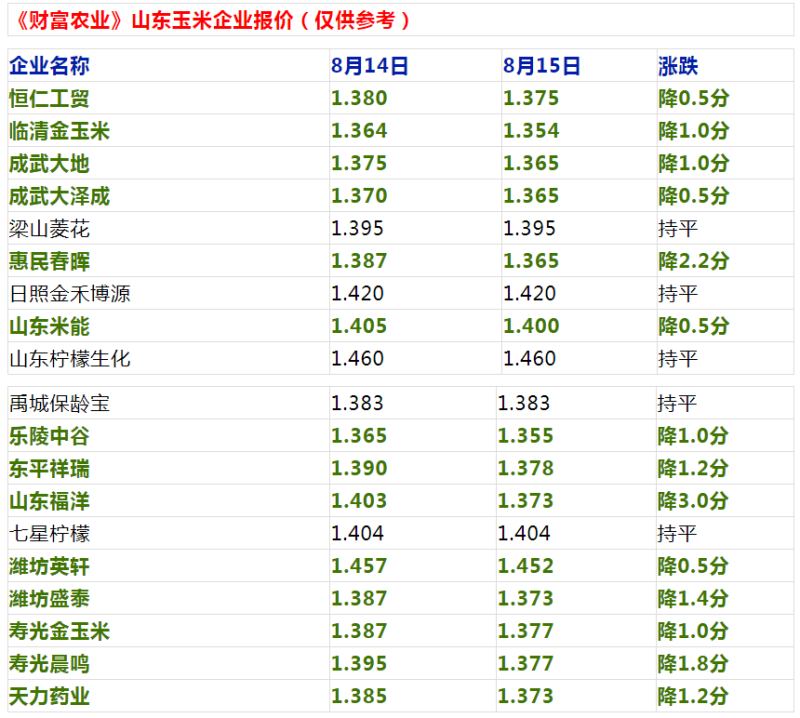Image resolution: width=800 pixels, height=718 pixels.
Task: Click the 1.405 price for 山东米能
Action: pyautogui.click(x=358, y=326)
